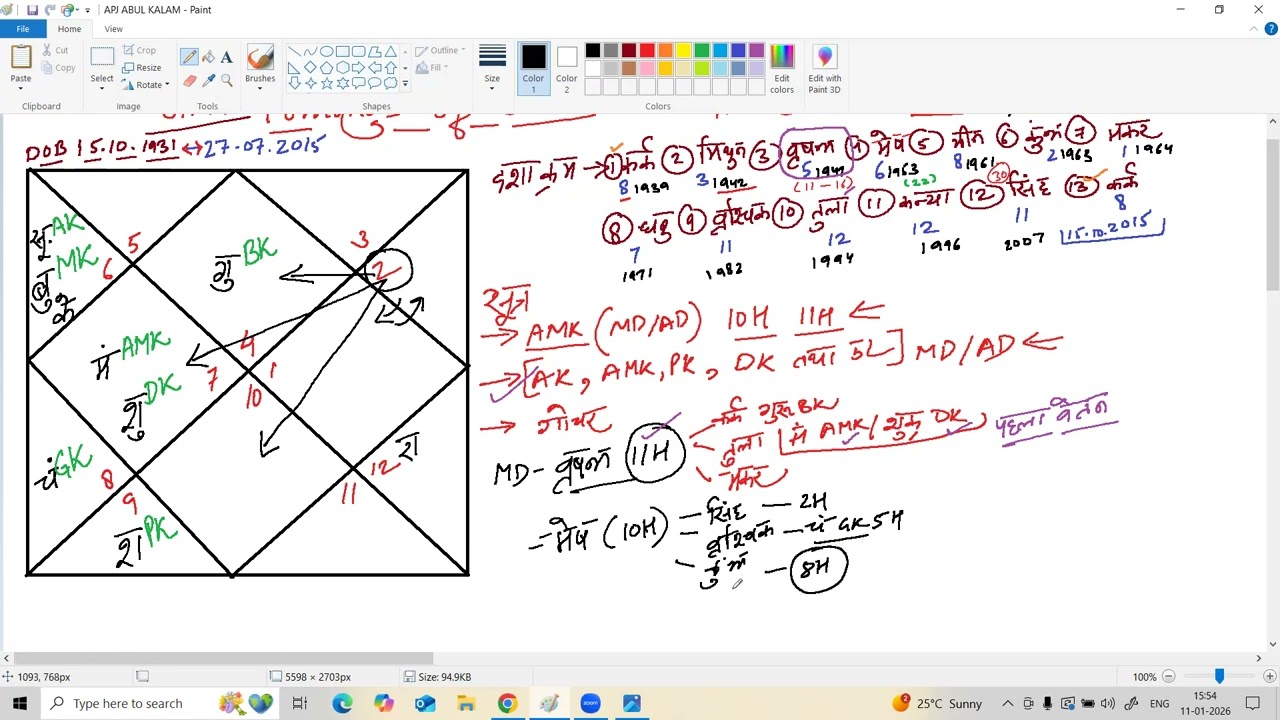Expand the Shapes gallery more arrow
The image size is (1280, 720).
pos(404,83)
